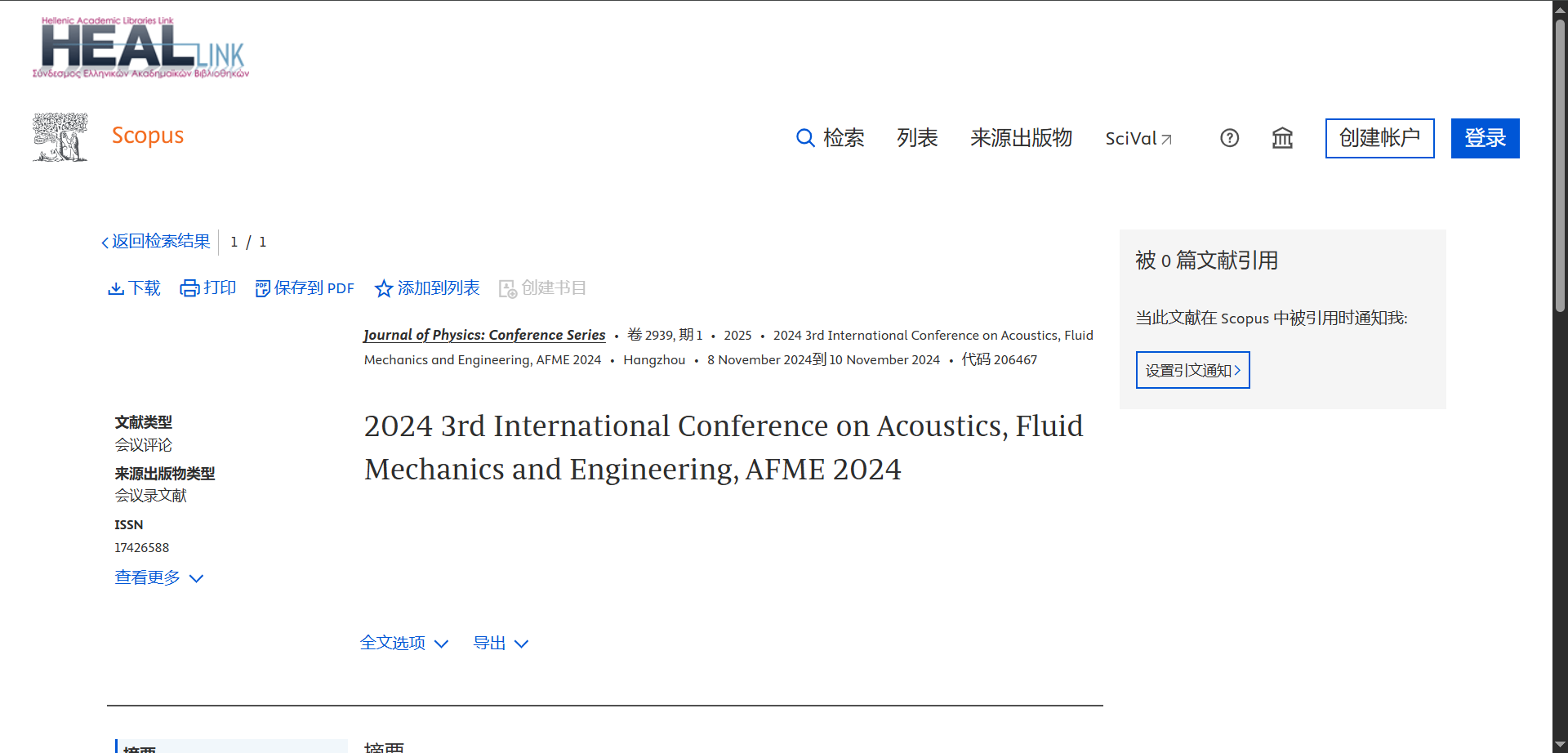Open Journal of Physics: Conference Series link
1568x753 pixels.
484,335
